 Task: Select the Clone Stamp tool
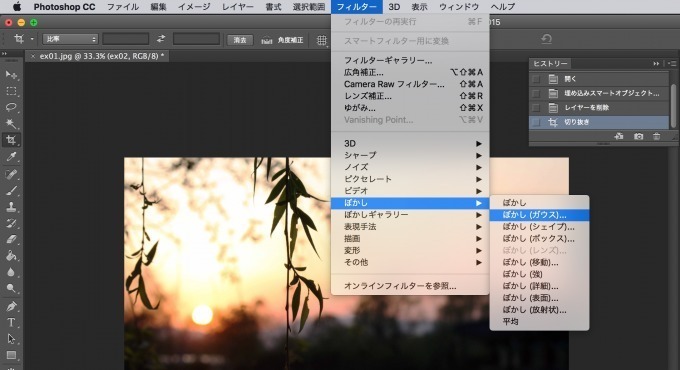[x=11, y=207]
